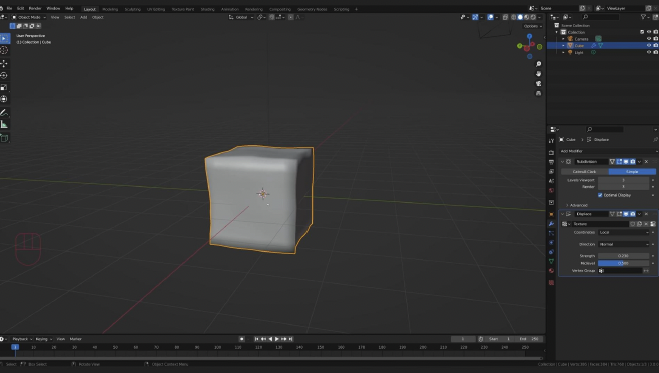Adjust the Midlevel slider
Image resolution: width=659 pixels, height=373 pixels.
[x=623, y=263]
